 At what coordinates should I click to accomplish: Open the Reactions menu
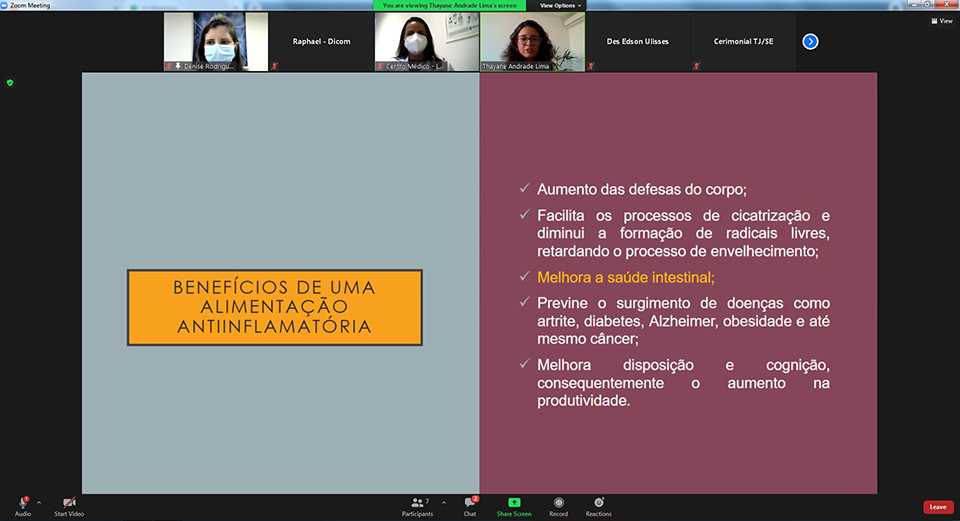pyautogui.click(x=598, y=503)
